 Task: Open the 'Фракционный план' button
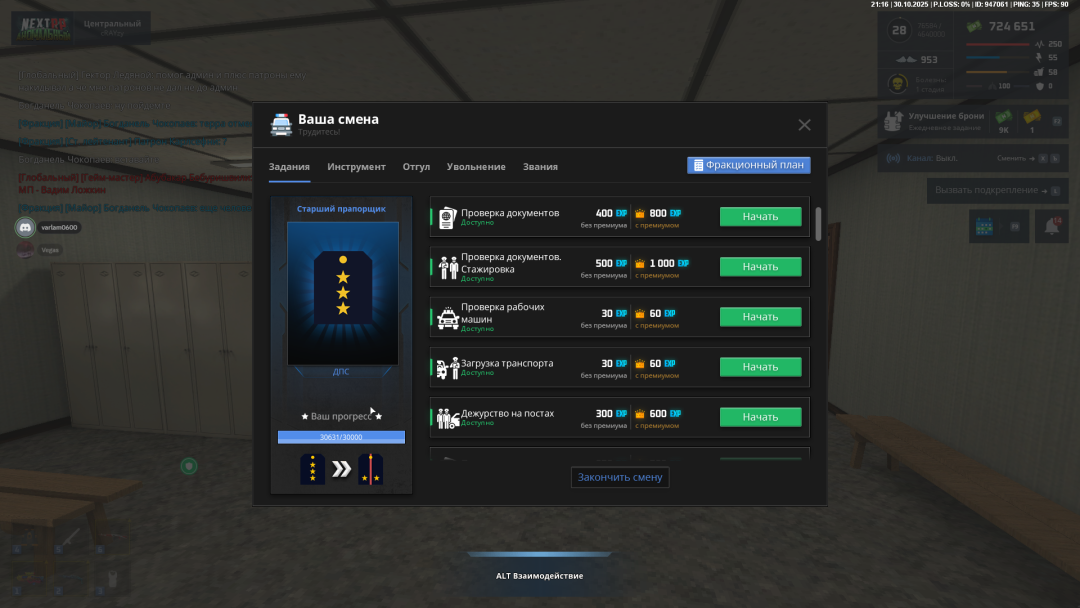click(748, 165)
